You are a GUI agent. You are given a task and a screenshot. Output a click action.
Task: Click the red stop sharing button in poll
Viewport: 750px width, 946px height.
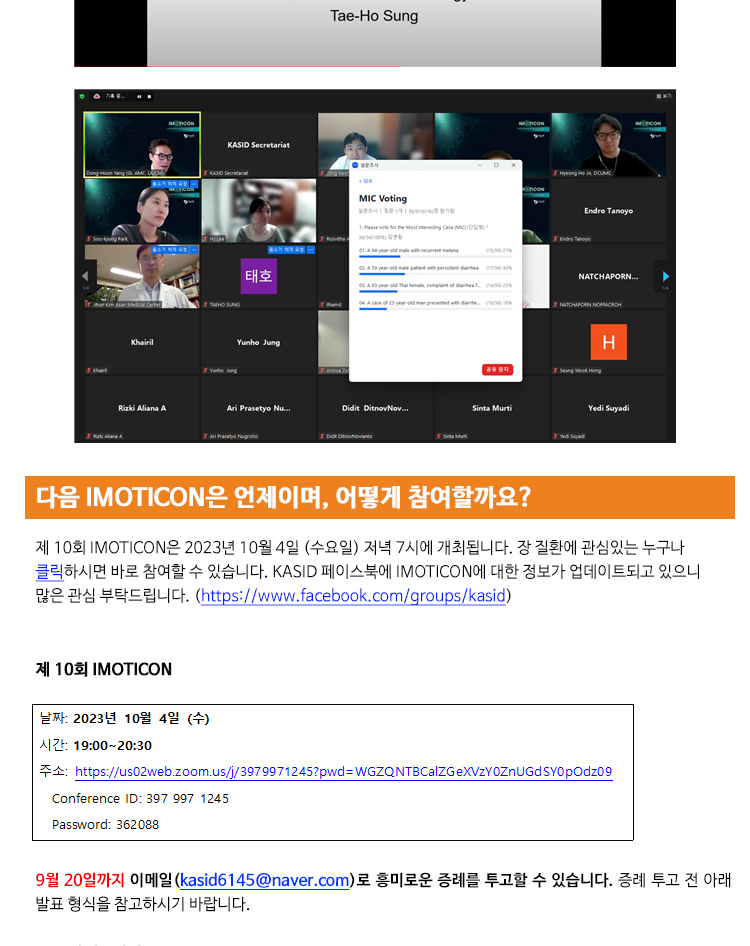tap(497, 369)
